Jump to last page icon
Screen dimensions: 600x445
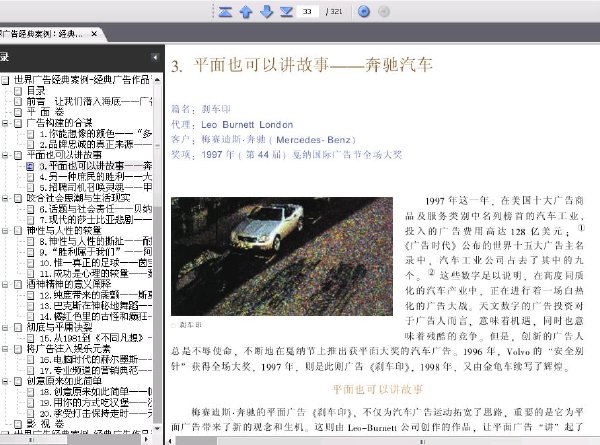[286, 12]
